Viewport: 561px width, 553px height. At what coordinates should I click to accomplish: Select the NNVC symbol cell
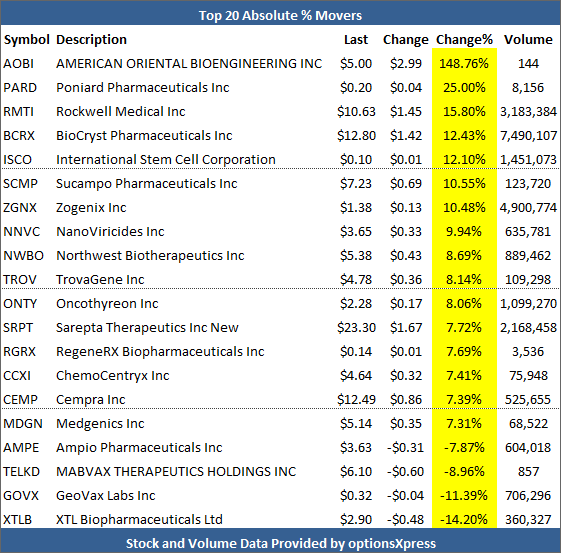[x=21, y=231]
